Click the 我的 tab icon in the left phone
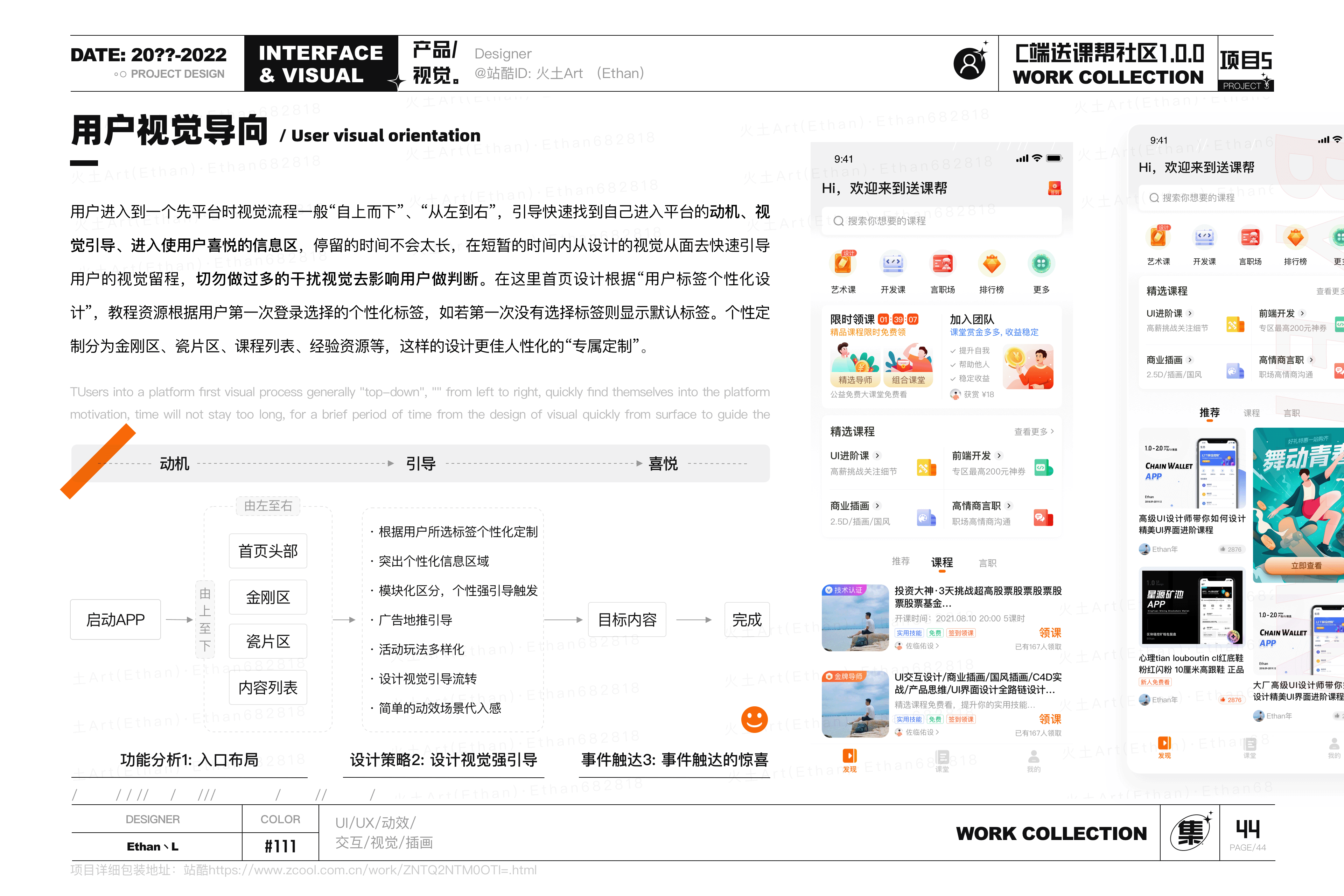 pos(1034,757)
